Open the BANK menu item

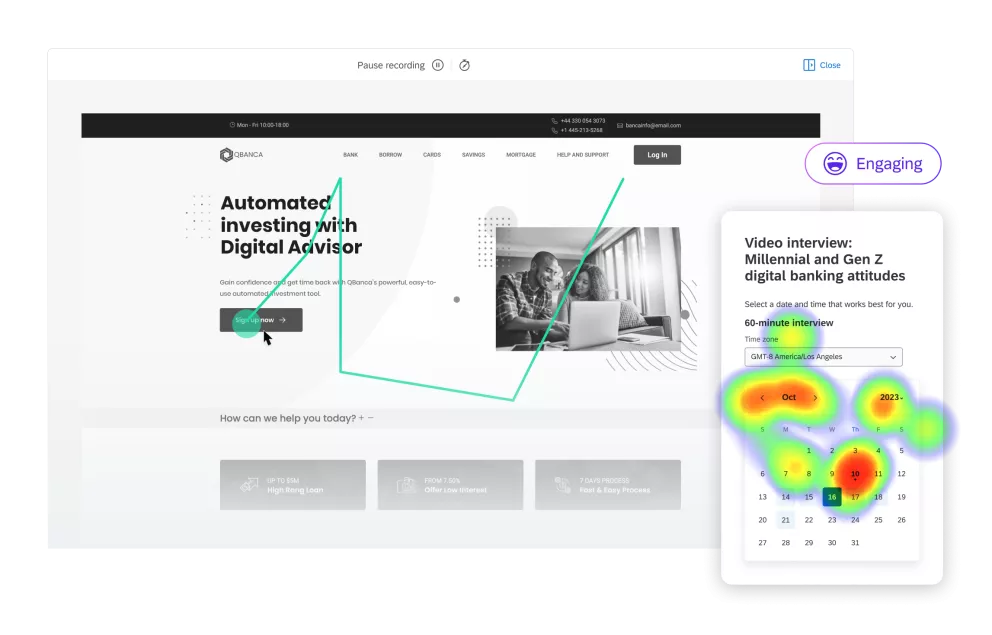tap(350, 155)
